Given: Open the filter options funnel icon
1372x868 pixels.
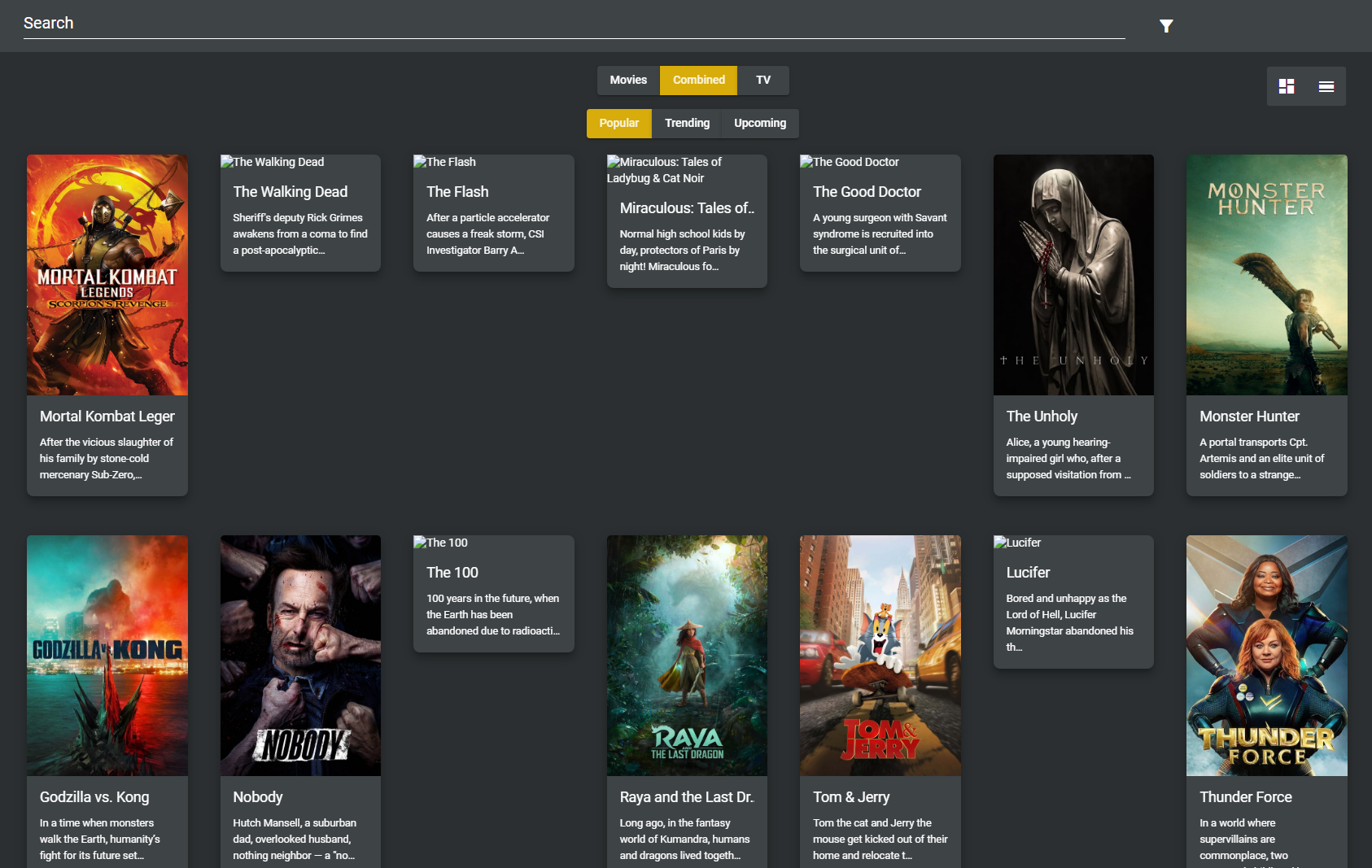Looking at the screenshot, I should (x=1166, y=25).
